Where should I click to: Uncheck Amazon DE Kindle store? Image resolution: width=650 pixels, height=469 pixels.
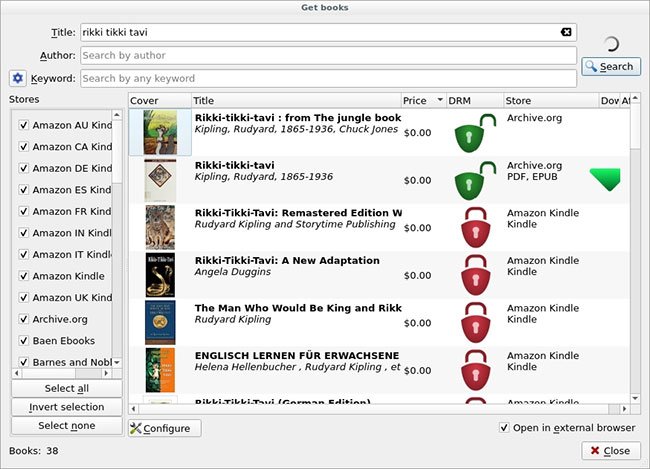24,168
